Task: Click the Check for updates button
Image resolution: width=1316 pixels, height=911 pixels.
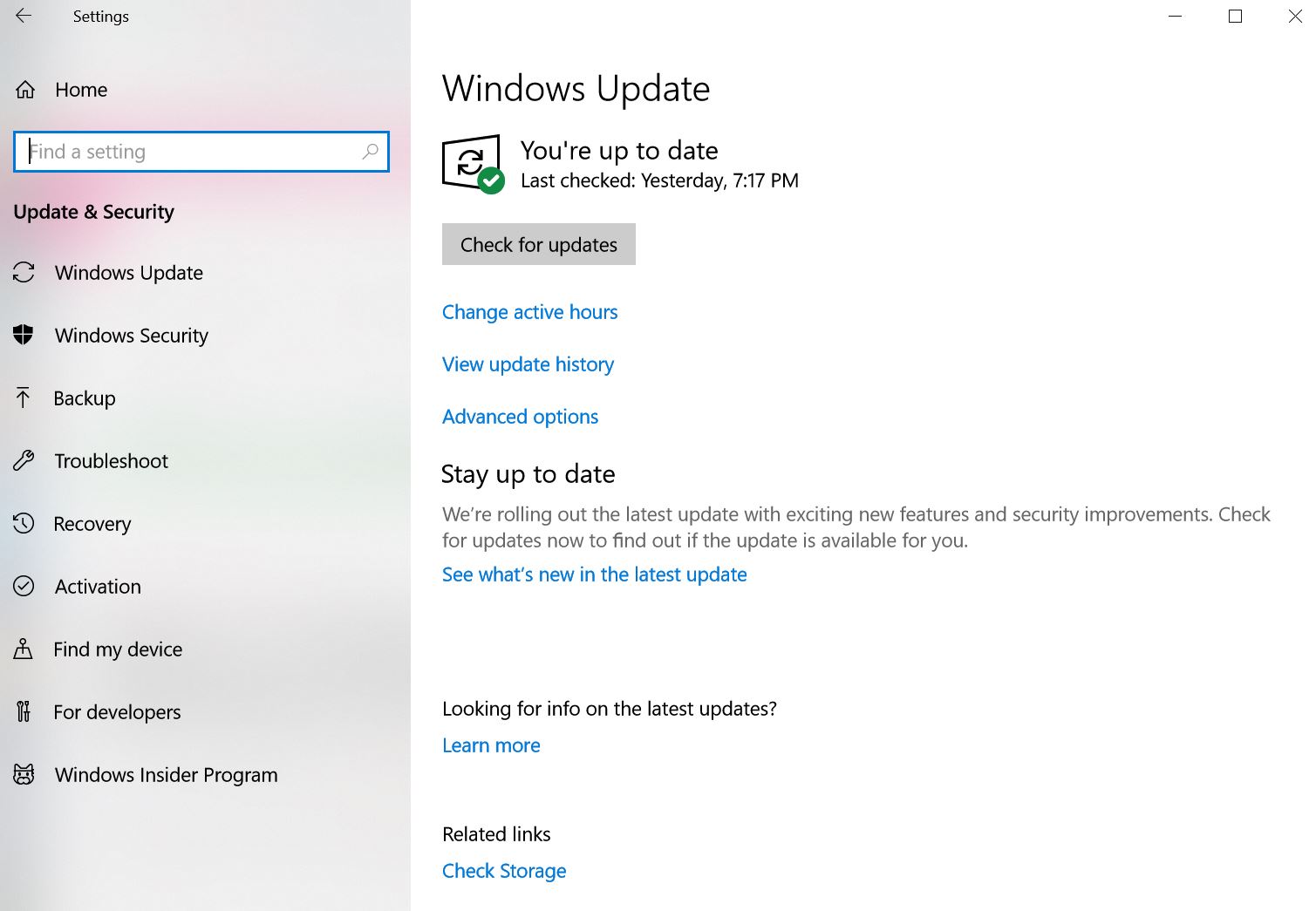Action: [538, 244]
